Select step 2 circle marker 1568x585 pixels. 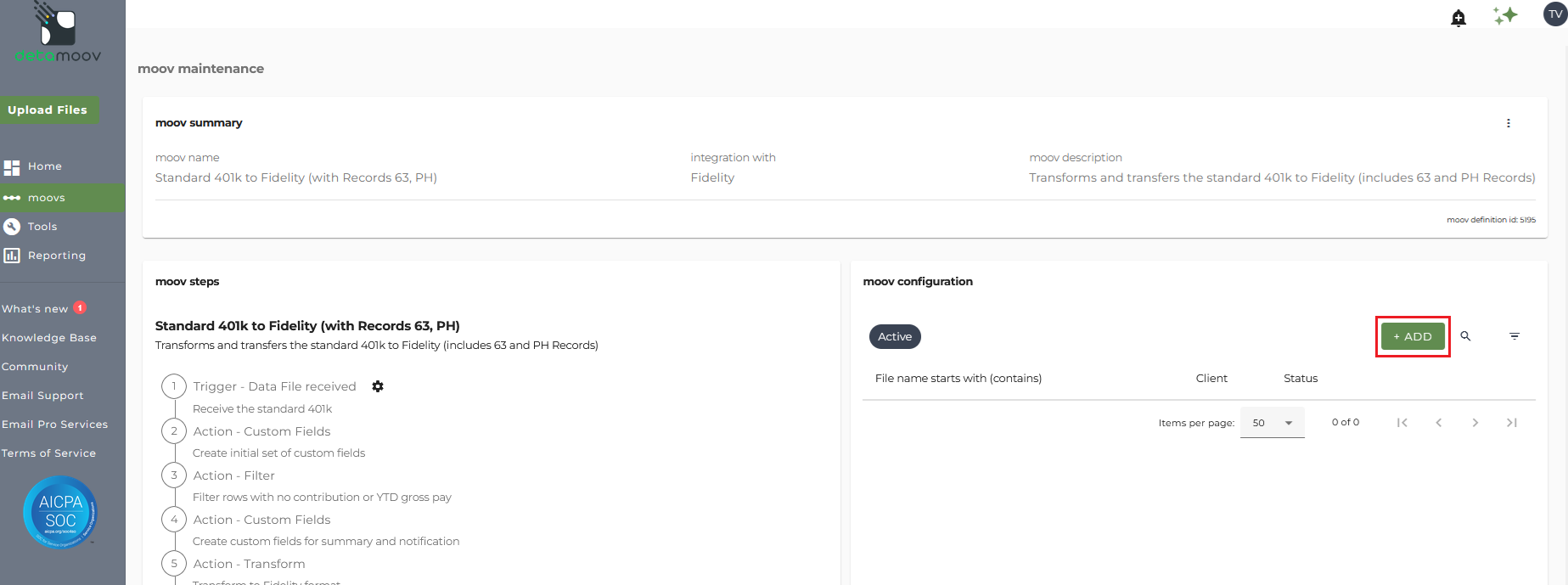tap(174, 431)
